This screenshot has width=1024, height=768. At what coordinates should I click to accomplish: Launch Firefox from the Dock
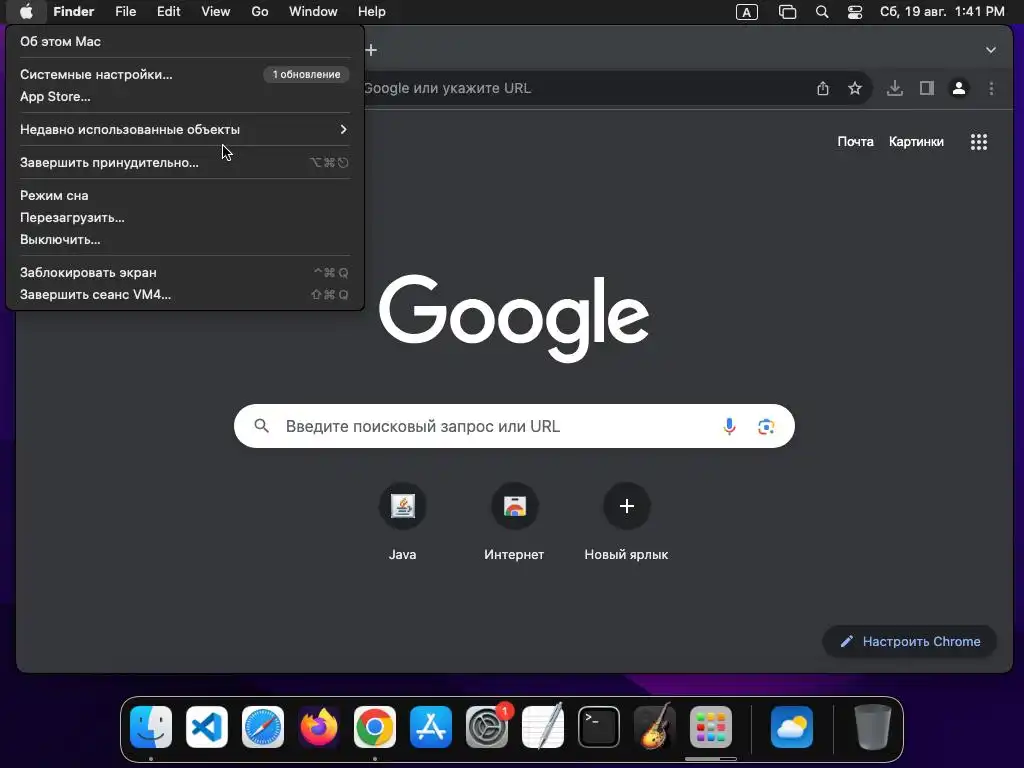tap(319, 727)
